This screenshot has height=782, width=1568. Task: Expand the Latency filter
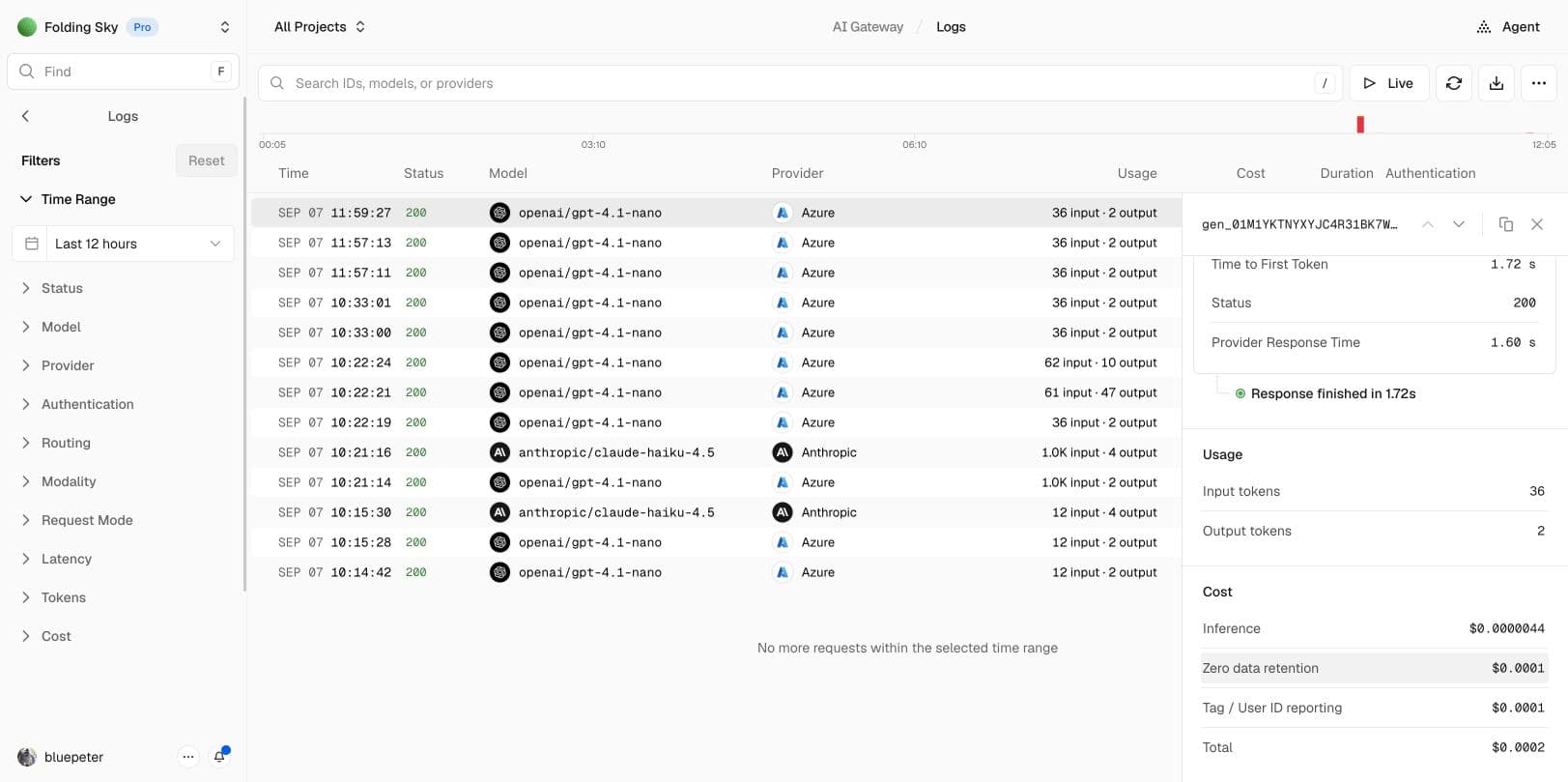point(56,559)
